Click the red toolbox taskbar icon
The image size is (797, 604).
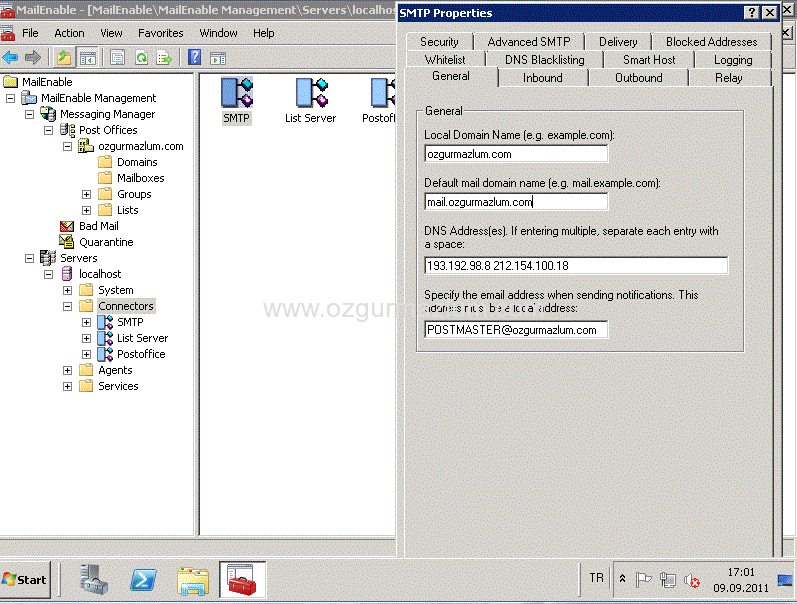point(242,580)
